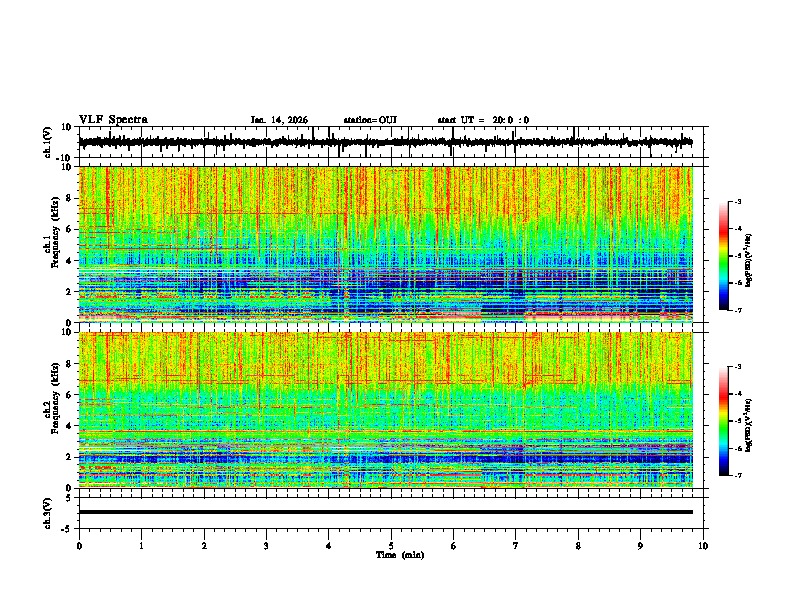Click the ch.1 voltage waveform trace
The height and width of the screenshot is (612, 792).
tap(385, 142)
